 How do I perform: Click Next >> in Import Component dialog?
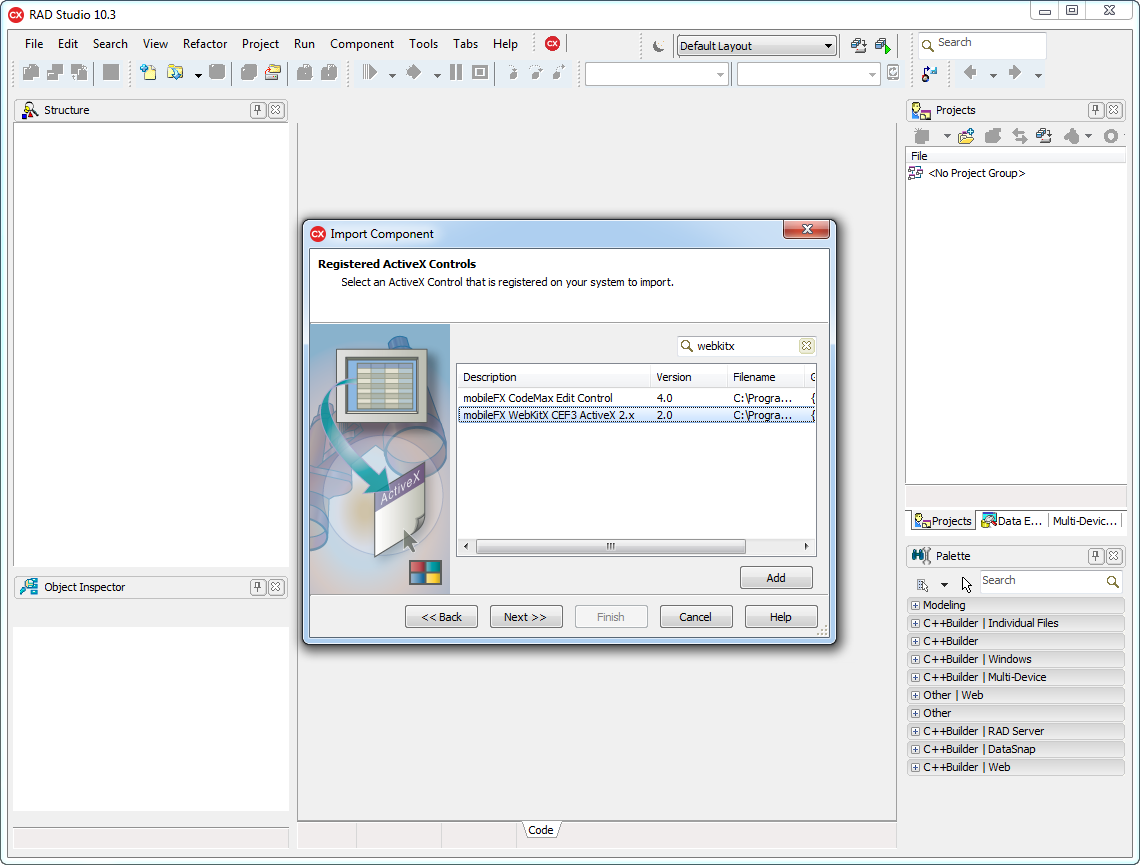tap(526, 616)
